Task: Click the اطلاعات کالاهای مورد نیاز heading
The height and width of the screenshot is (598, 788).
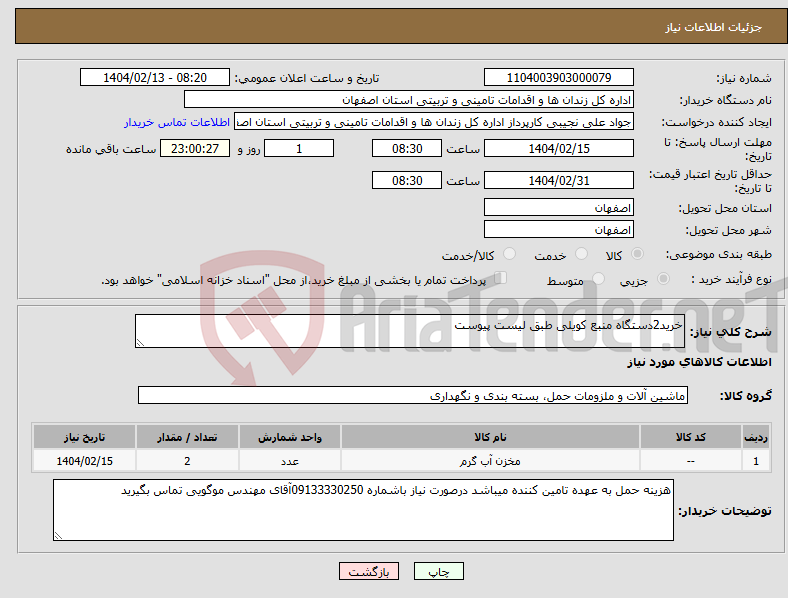Action: click(699, 362)
